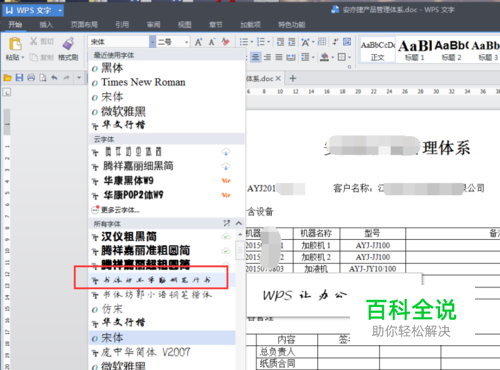
Task: Save the document with floppy icon
Action: pos(19,78)
